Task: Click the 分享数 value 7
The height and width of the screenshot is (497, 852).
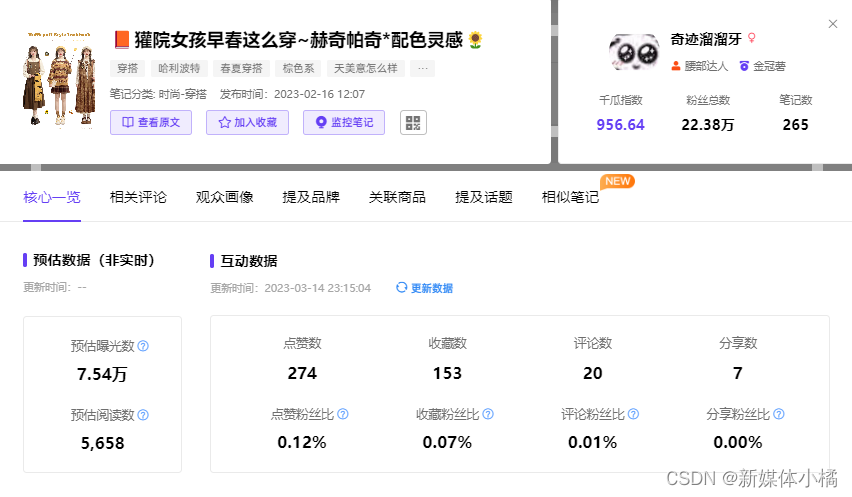Action: pyautogui.click(x=738, y=373)
